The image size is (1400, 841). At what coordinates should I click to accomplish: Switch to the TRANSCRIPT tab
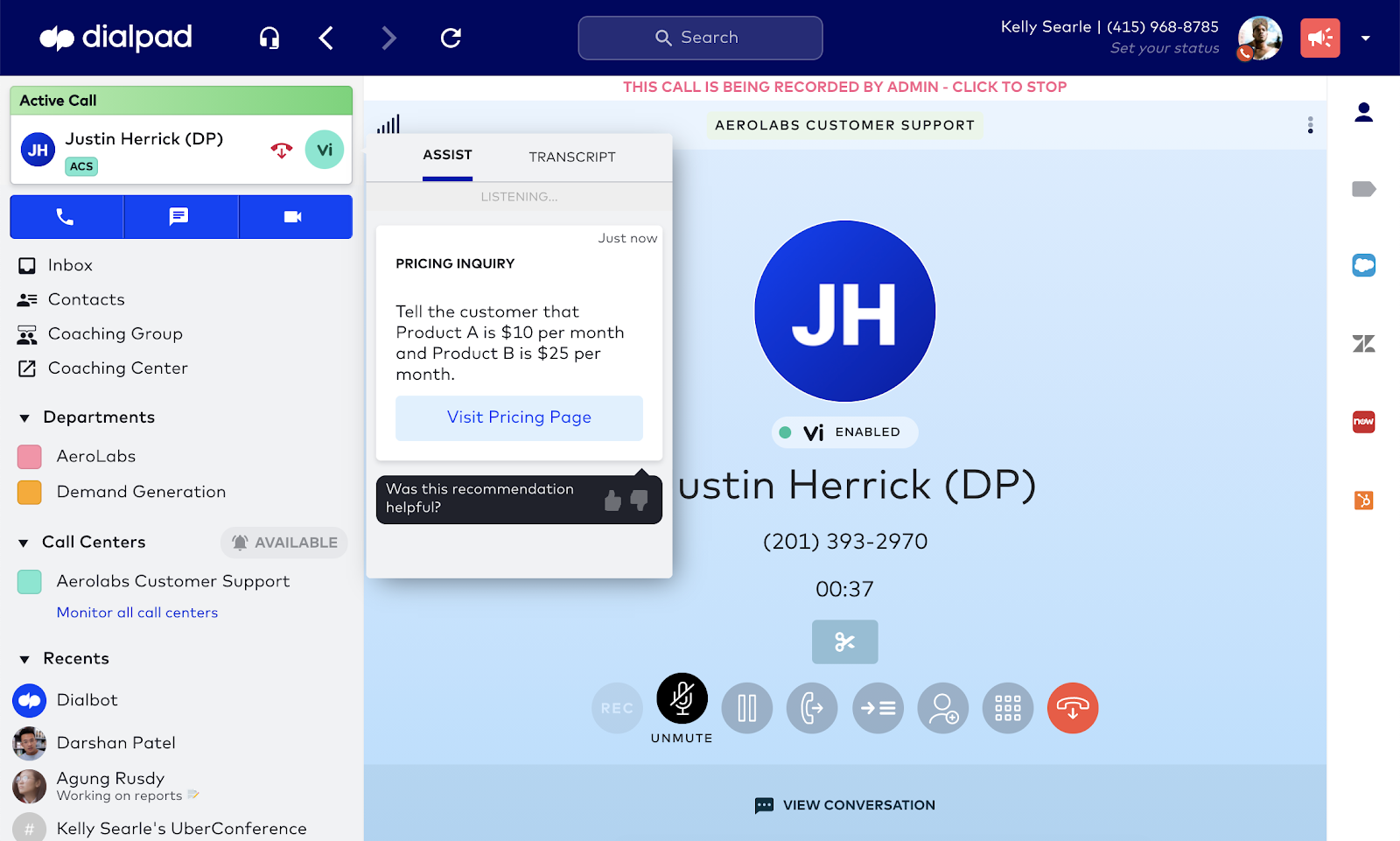[x=572, y=157]
